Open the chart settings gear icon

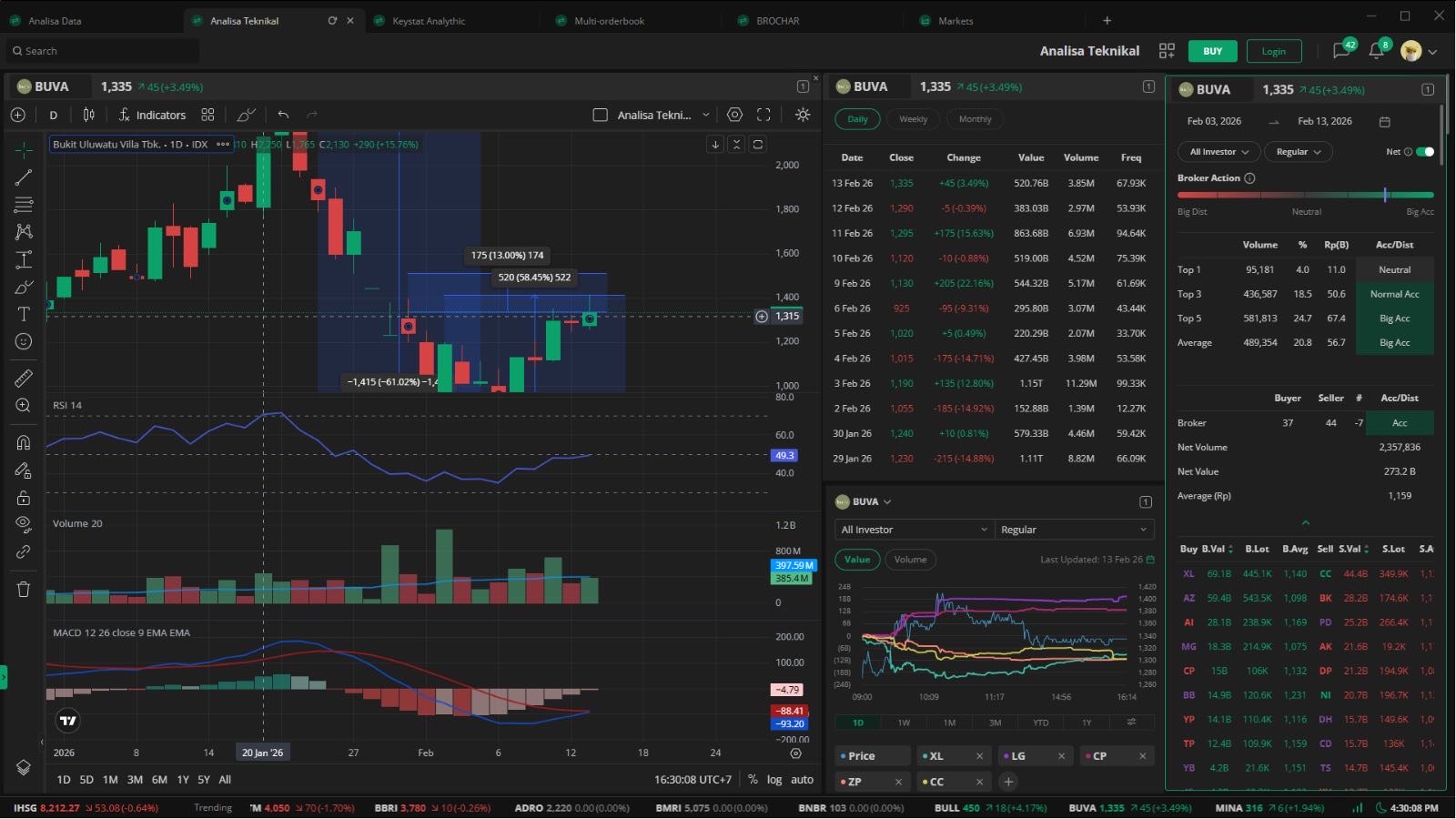tap(734, 115)
